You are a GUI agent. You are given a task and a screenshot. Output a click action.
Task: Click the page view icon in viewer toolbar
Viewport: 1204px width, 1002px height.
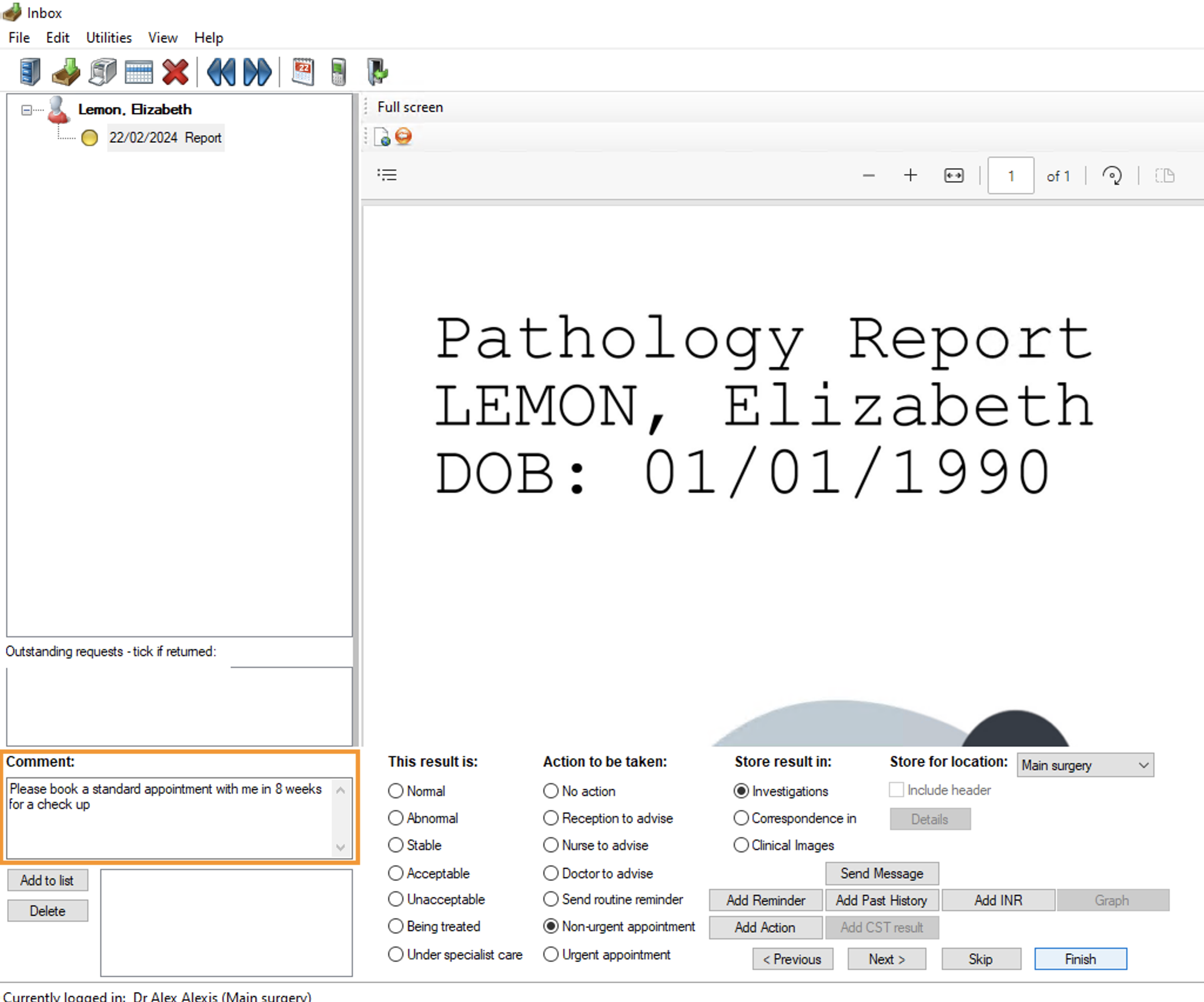(x=1165, y=175)
